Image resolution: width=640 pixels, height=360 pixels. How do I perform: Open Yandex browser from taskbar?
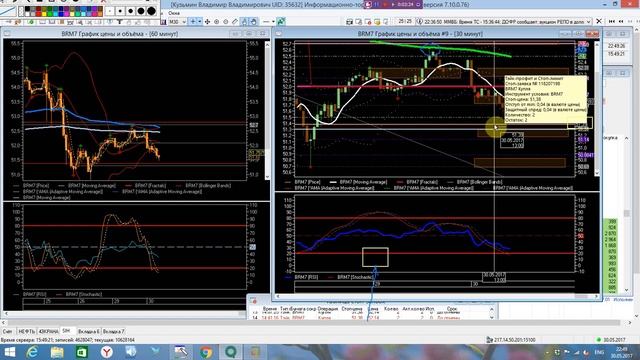point(107,352)
